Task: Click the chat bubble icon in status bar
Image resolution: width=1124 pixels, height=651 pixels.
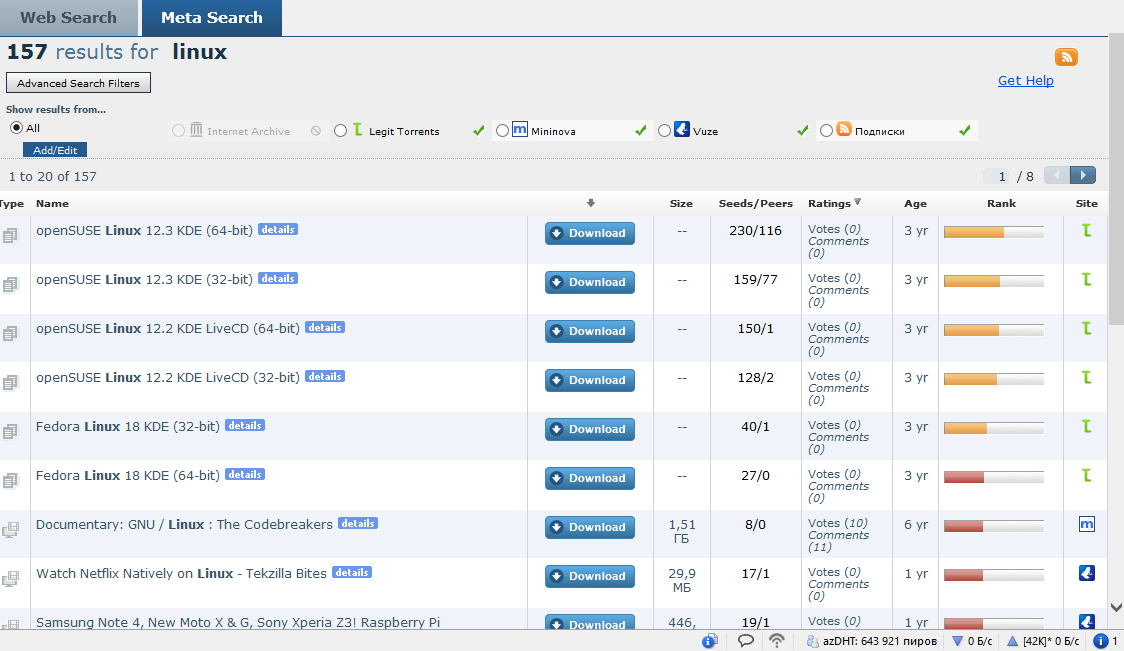Action: [746, 641]
